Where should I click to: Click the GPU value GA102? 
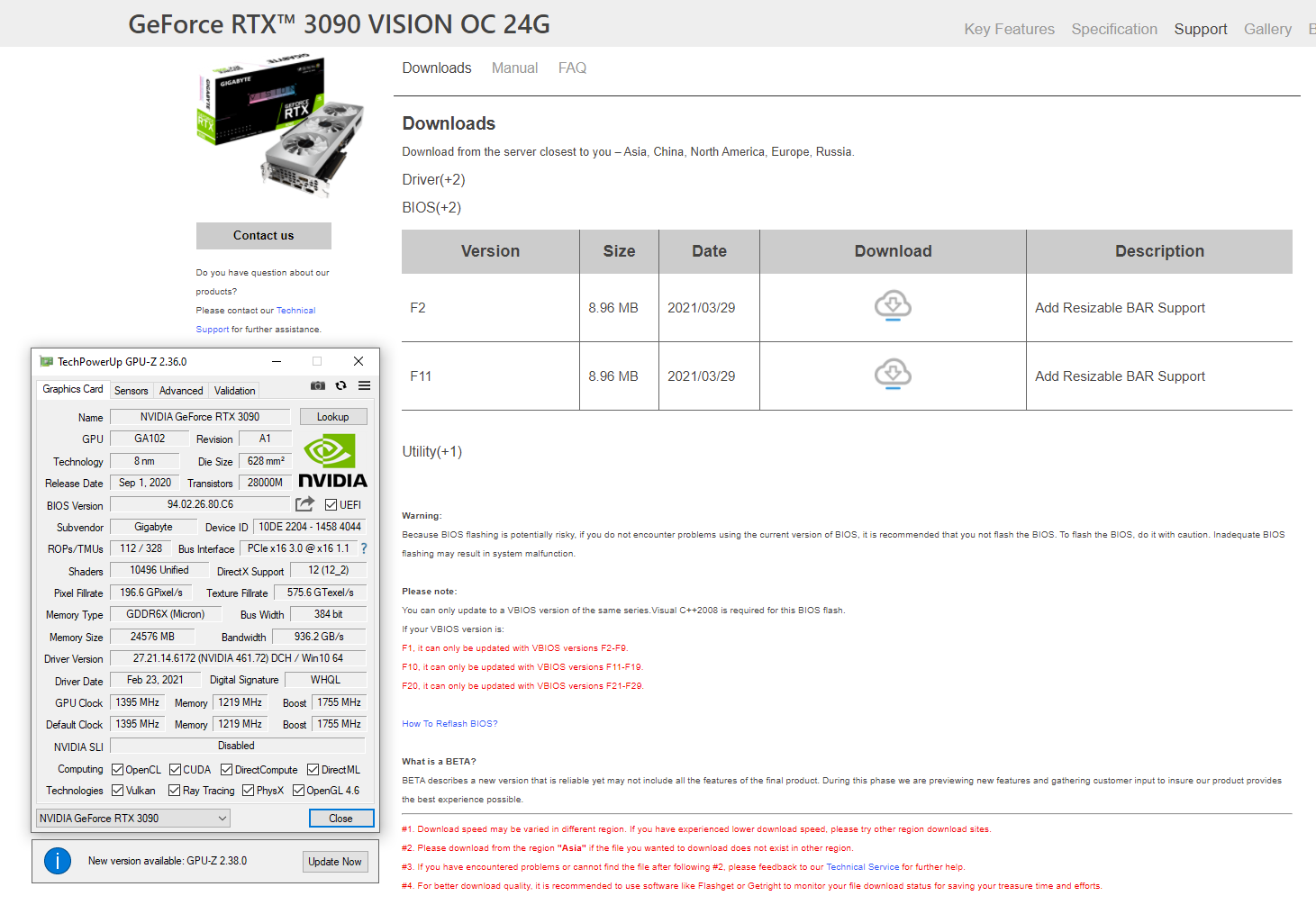[150, 439]
